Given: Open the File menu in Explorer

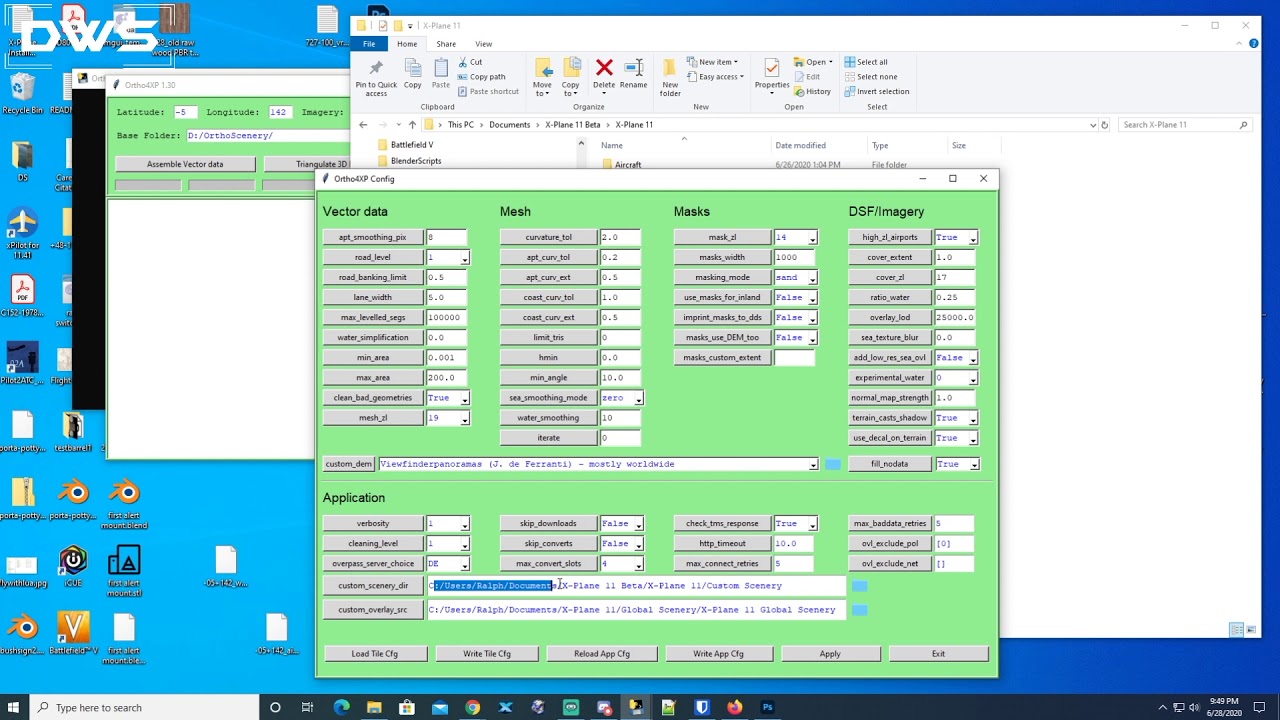Looking at the screenshot, I should click(x=369, y=44).
